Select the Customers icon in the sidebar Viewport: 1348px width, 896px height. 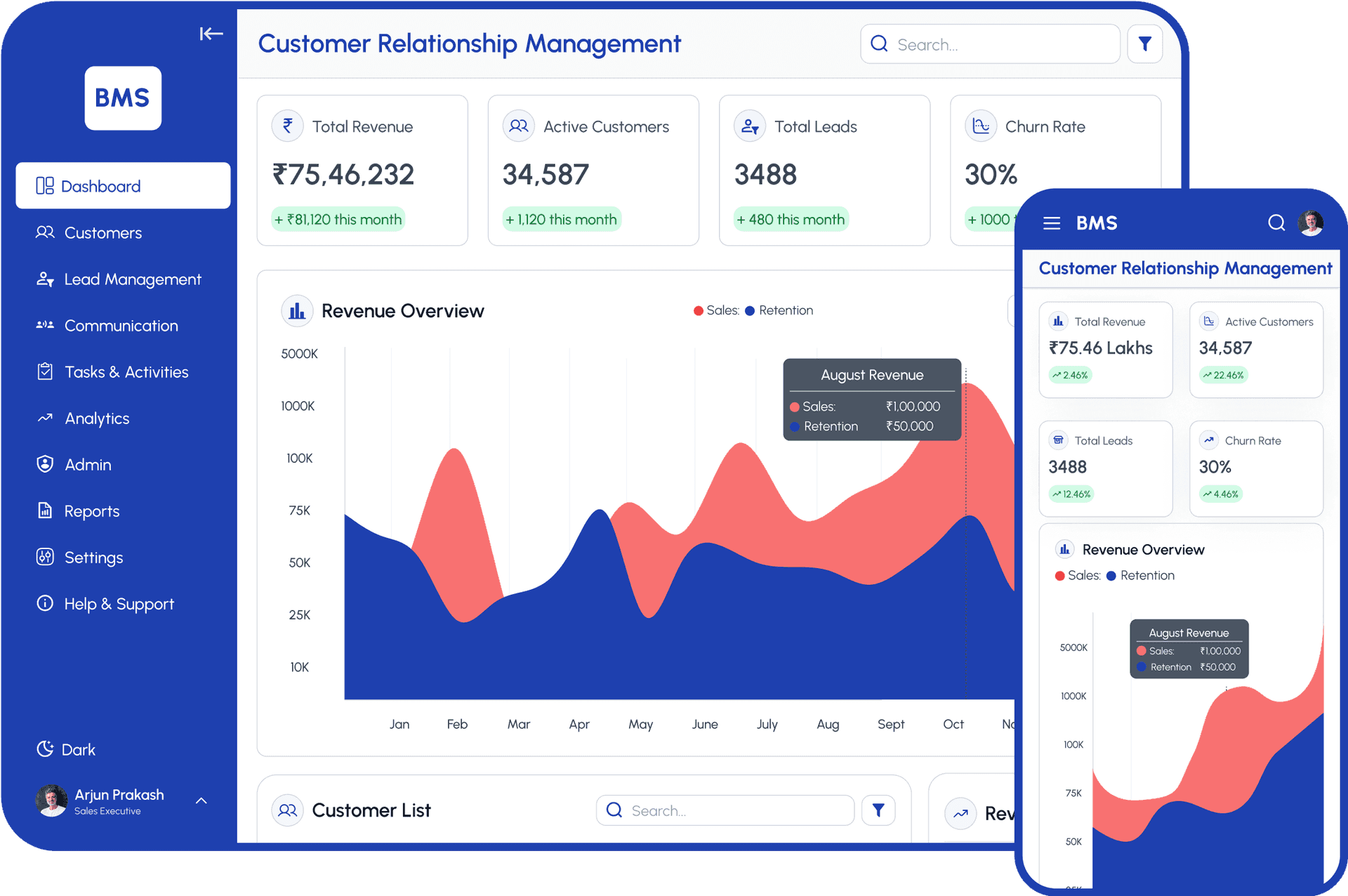(x=45, y=232)
